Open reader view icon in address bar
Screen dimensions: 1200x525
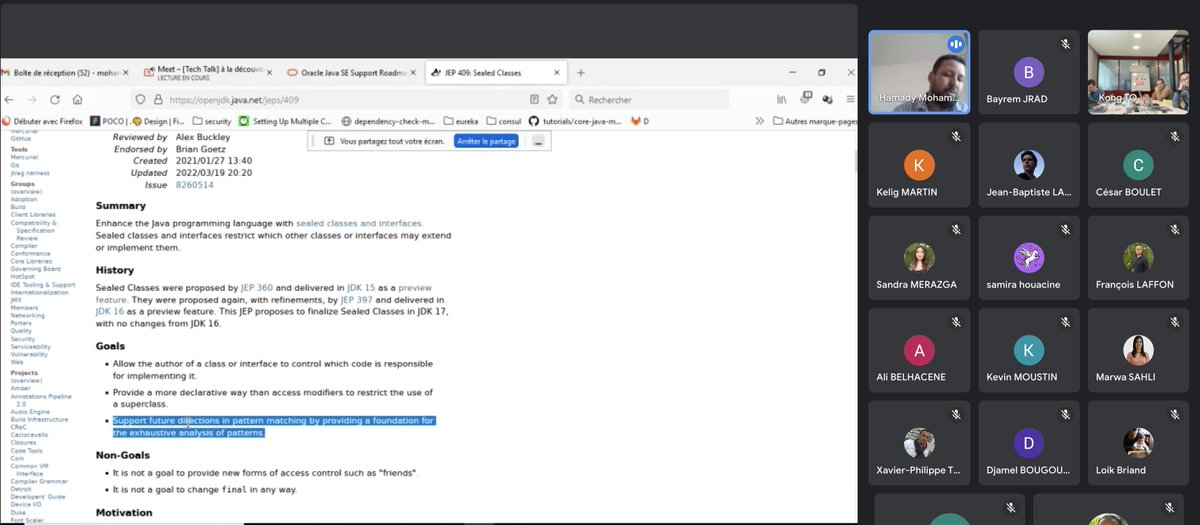pos(535,99)
